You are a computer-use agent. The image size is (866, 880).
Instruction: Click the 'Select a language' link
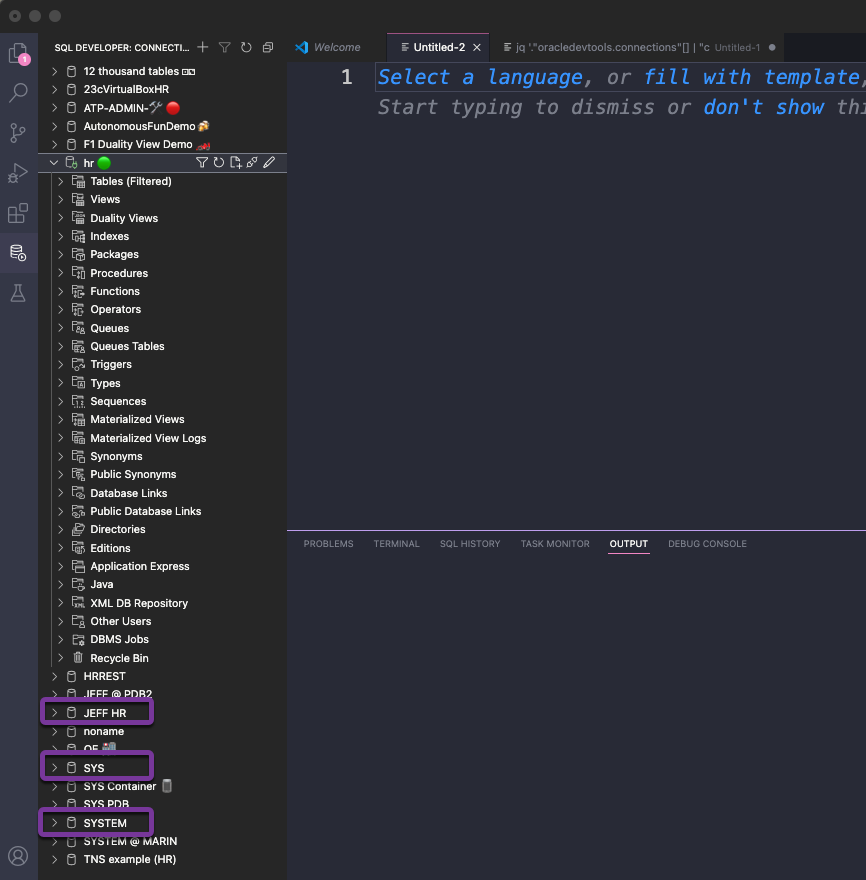click(x=480, y=77)
